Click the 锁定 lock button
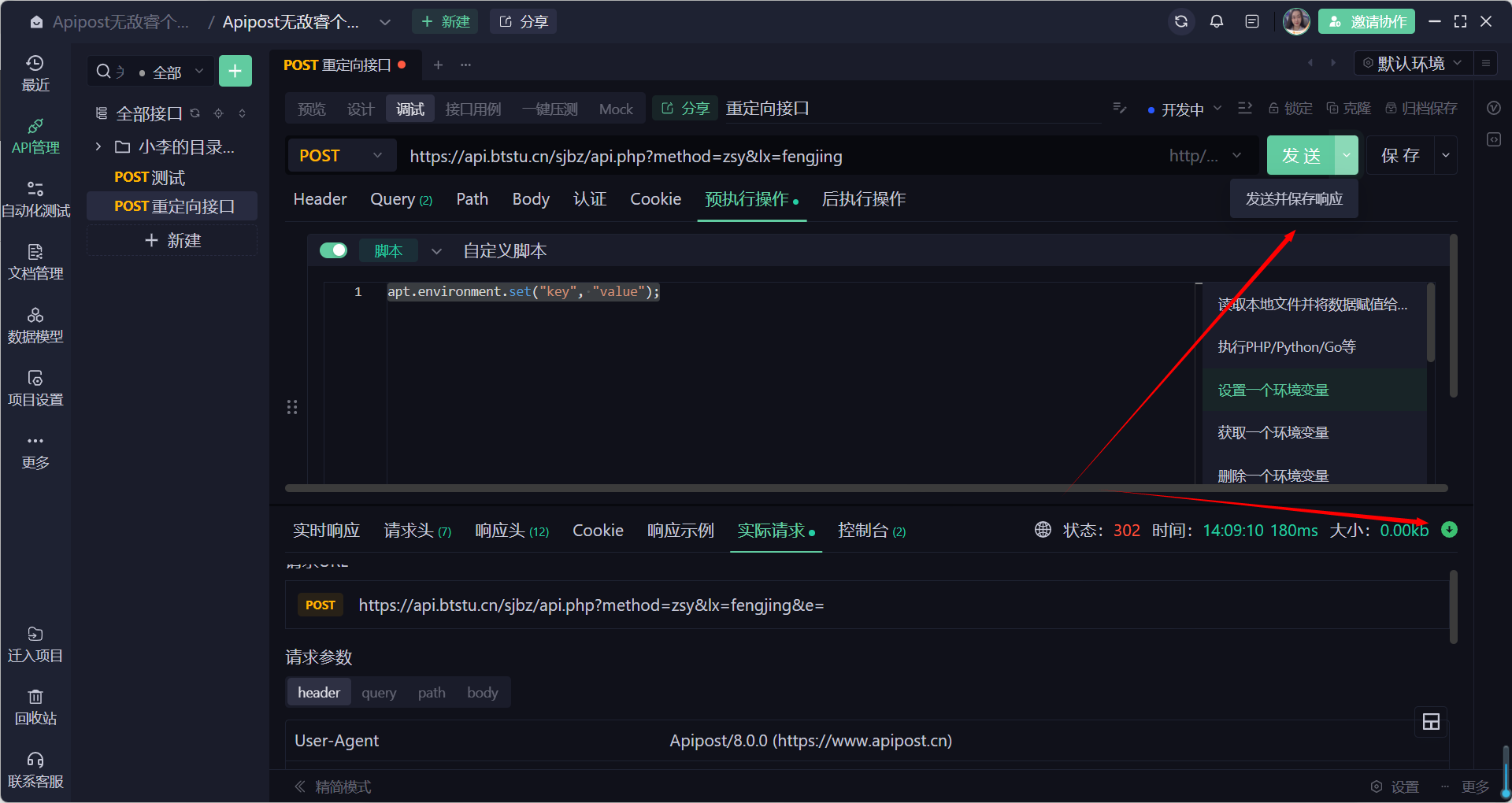This screenshot has height=803, width=1512. tap(1290, 109)
